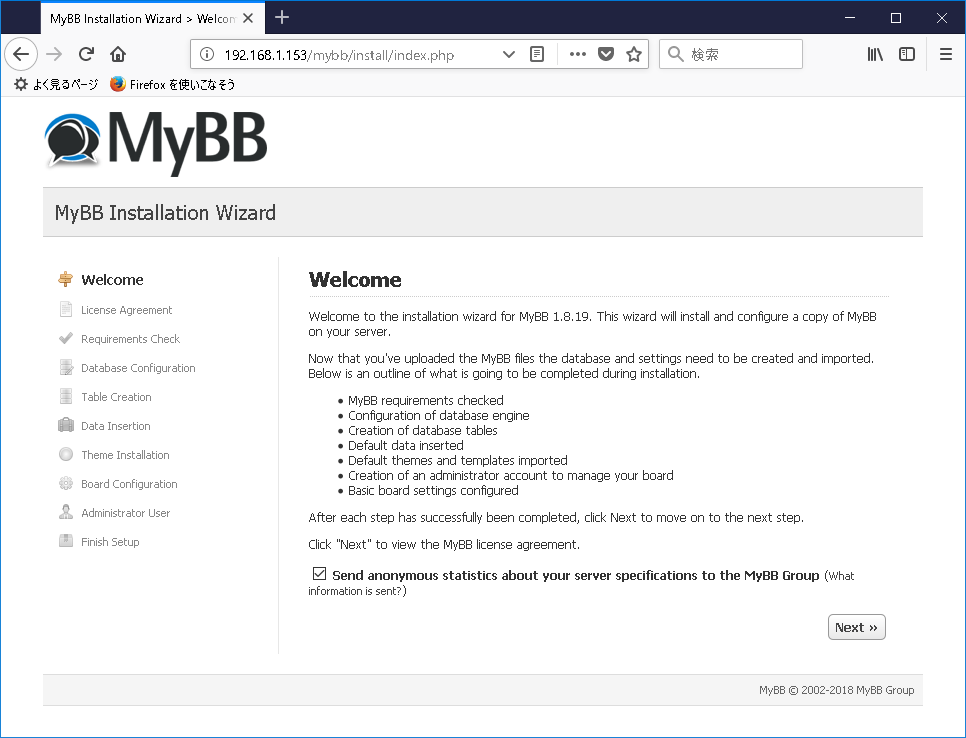Open the よく見るページ bookmark

coord(56,84)
